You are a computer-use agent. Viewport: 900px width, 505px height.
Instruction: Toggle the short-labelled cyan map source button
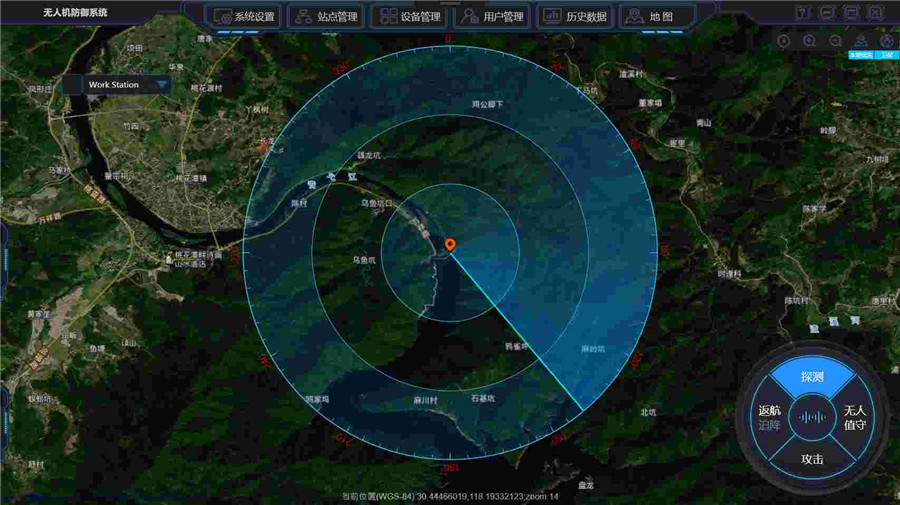point(887,55)
